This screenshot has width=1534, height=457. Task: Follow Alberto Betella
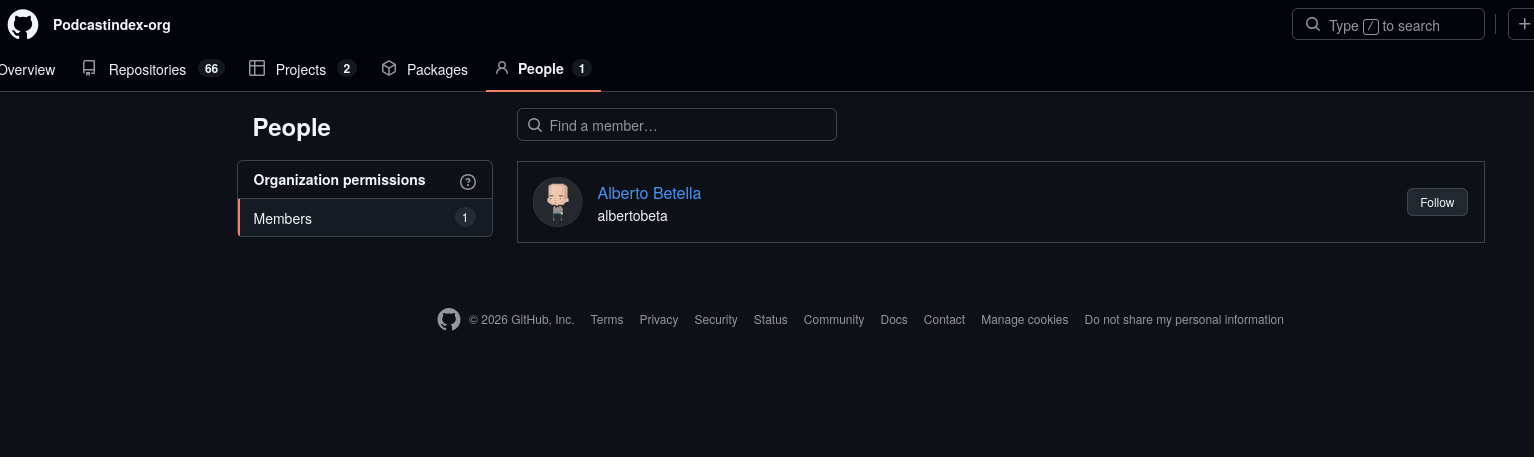coord(1437,202)
